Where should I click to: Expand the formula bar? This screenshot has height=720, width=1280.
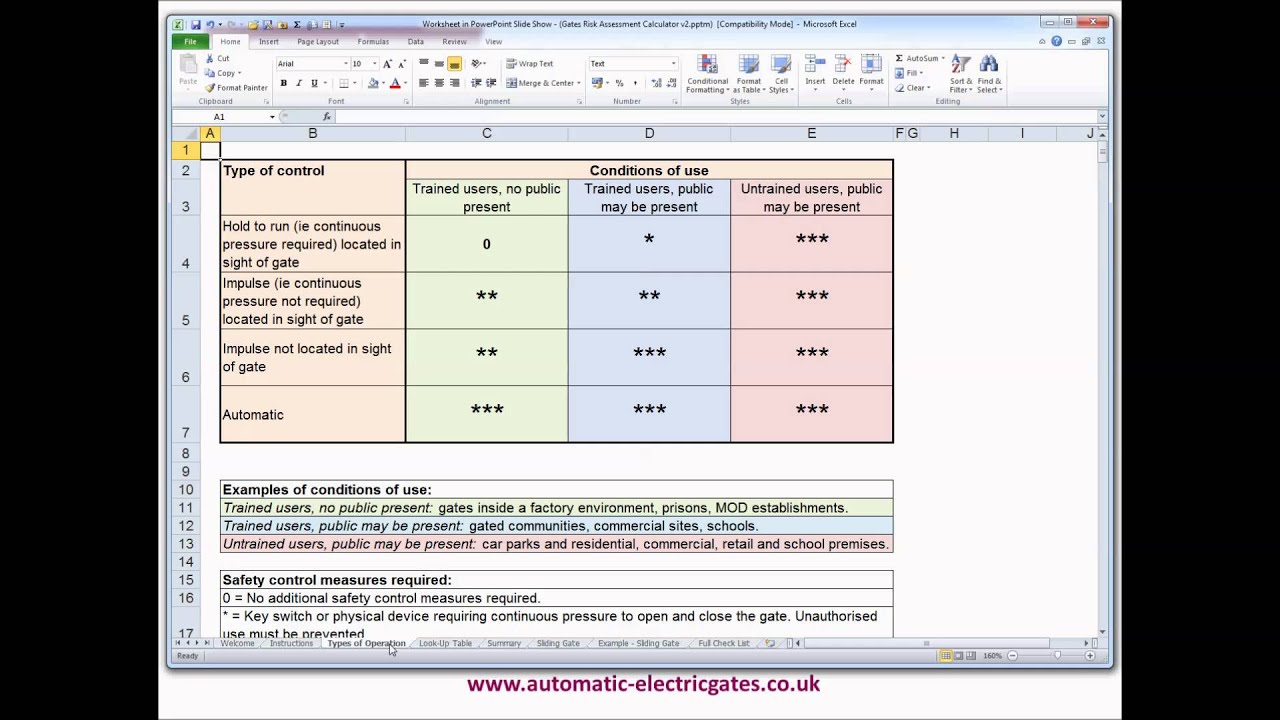tap(1102, 117)
